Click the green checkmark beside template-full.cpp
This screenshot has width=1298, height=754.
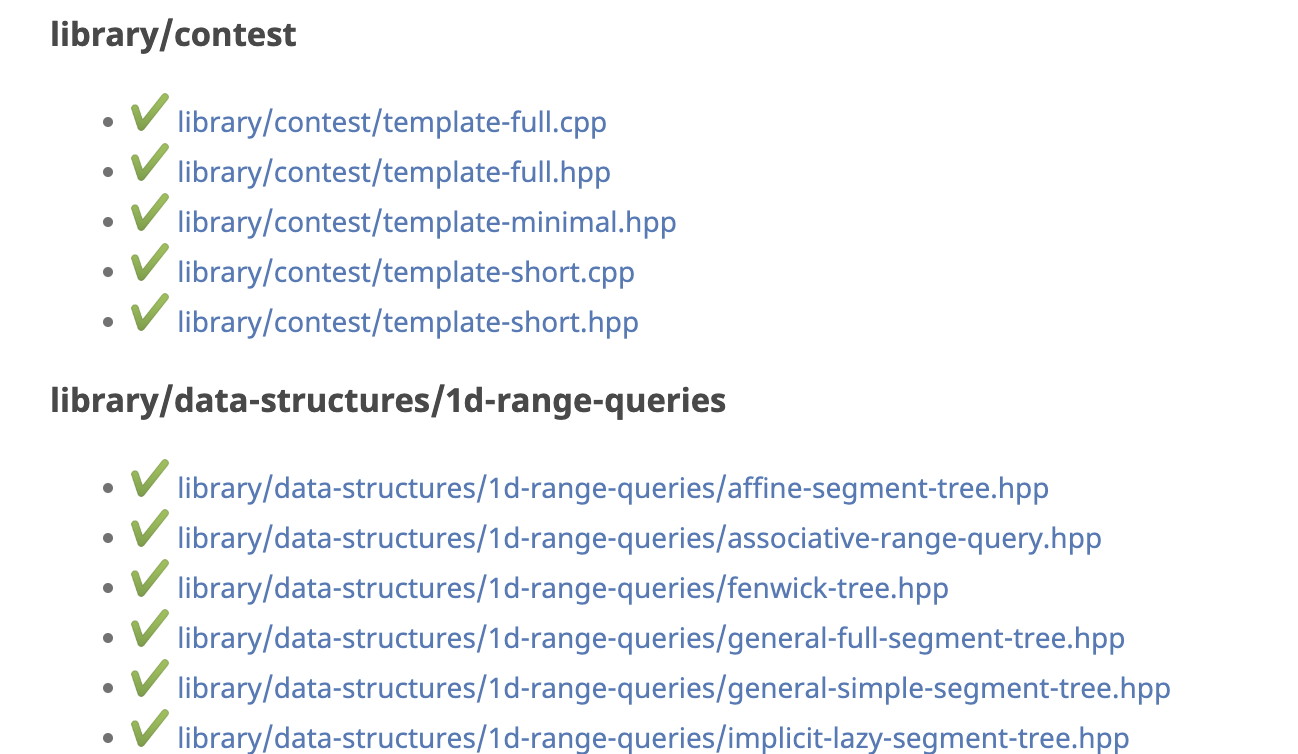(x=148, y=116)
